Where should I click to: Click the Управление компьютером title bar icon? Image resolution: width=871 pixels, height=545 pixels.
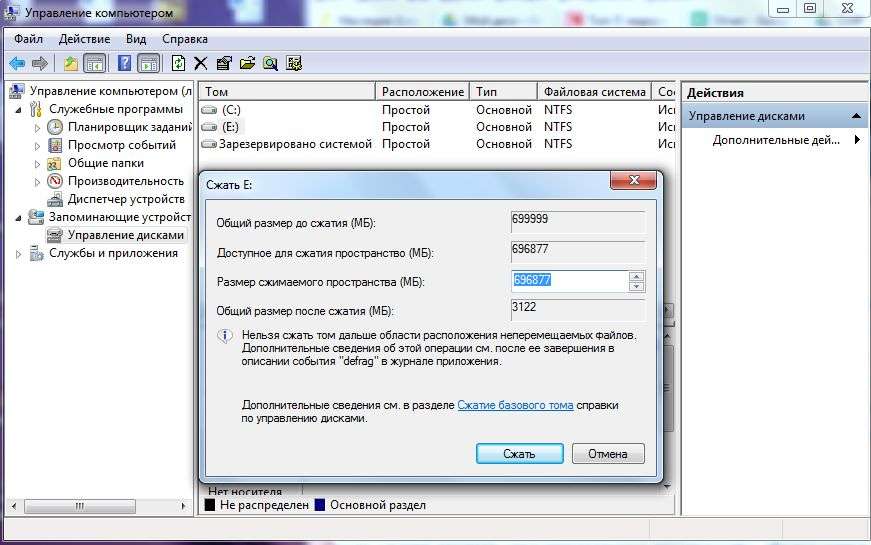tap(12, 13)
